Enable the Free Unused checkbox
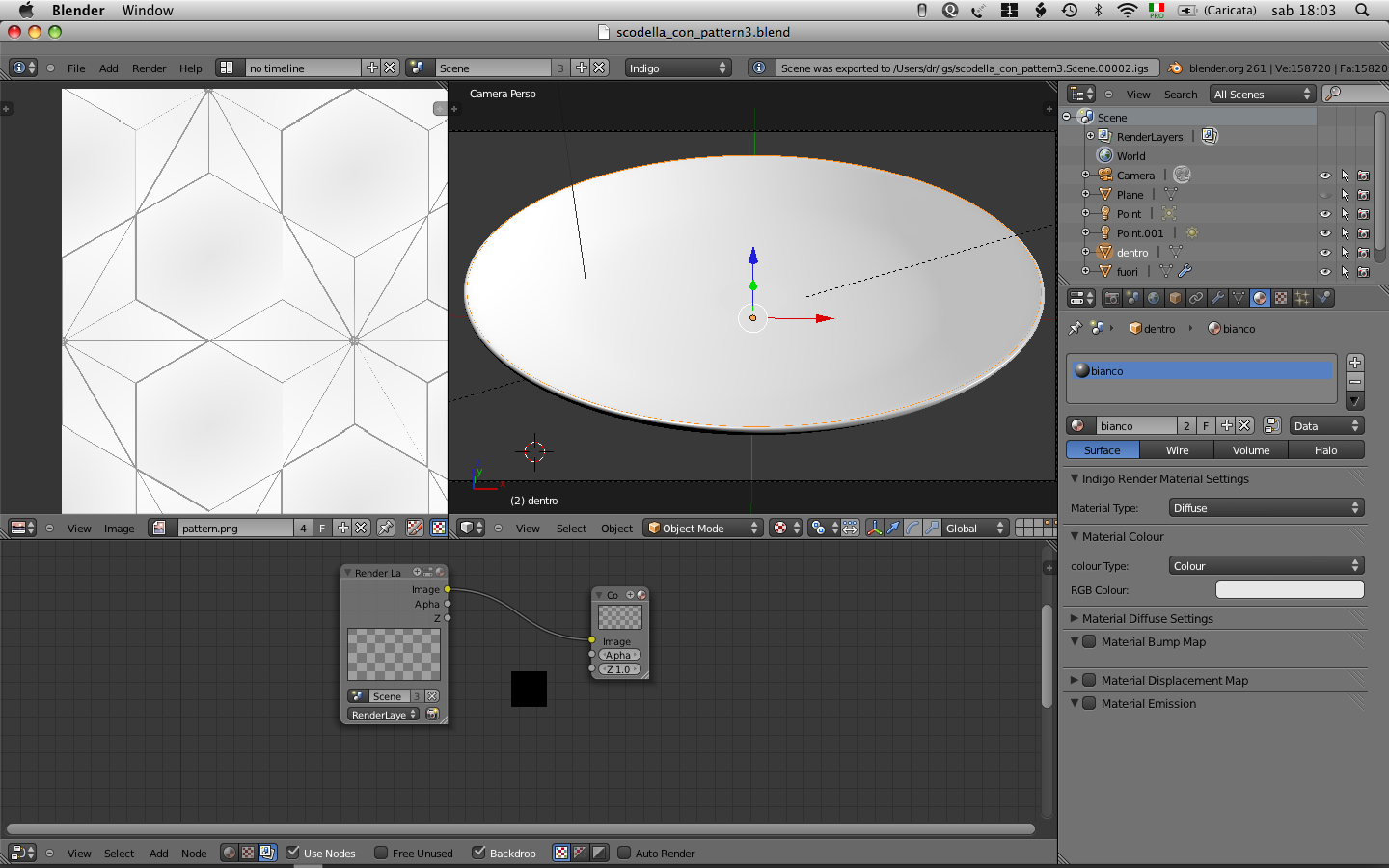The height and width of the screenshot is (868, 1389). pos(382,853)
